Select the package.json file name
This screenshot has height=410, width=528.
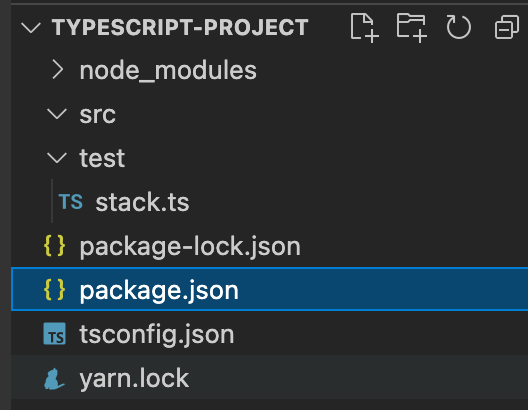tap(159, 291)
